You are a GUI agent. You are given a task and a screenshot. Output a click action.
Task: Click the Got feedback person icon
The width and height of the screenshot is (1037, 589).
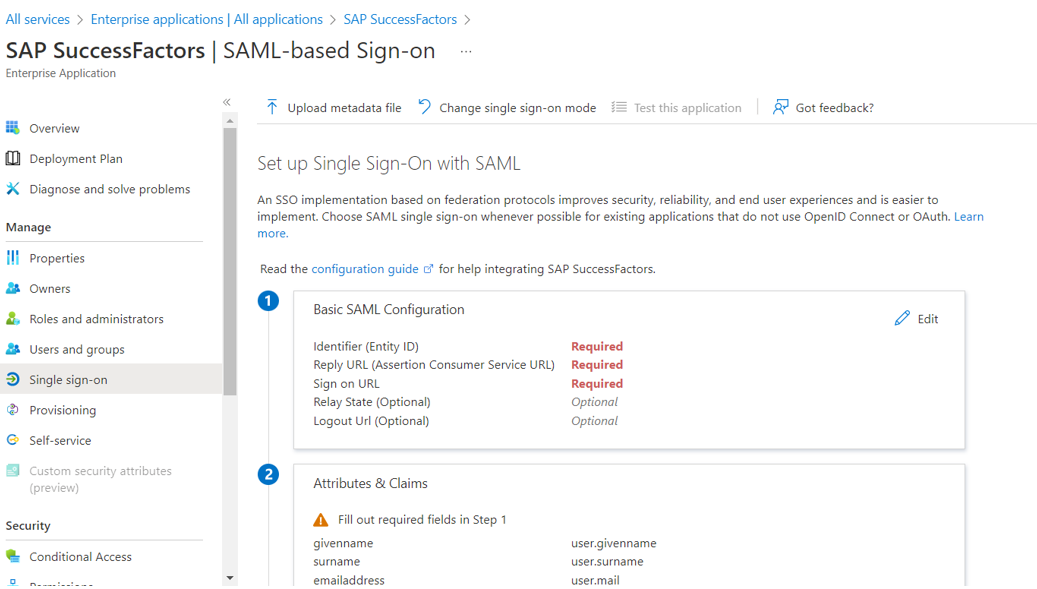[780, 107]
